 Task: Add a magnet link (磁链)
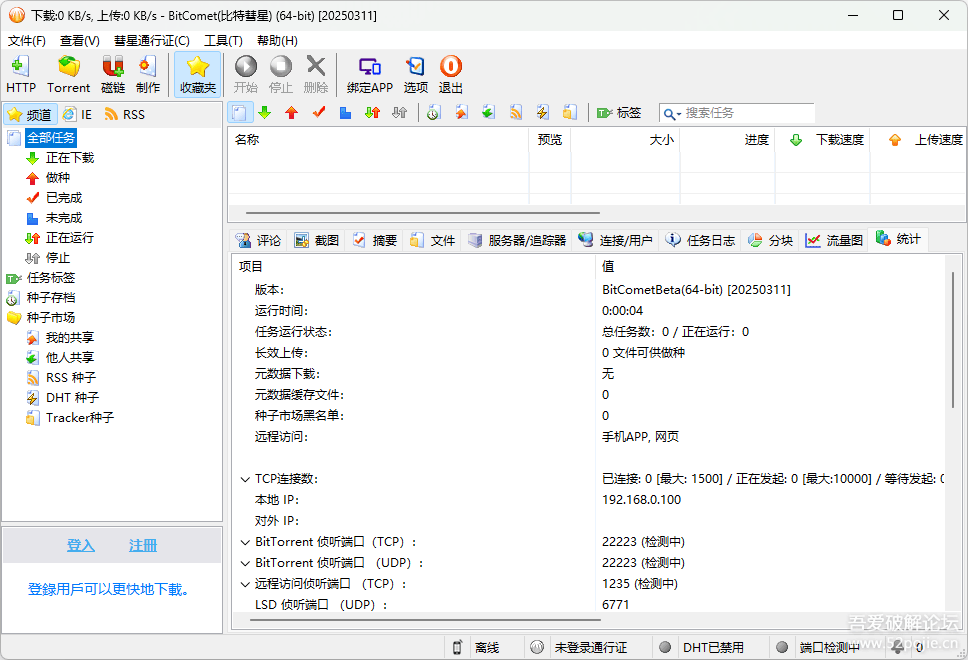pyautogui.click(x=113, y=74)
